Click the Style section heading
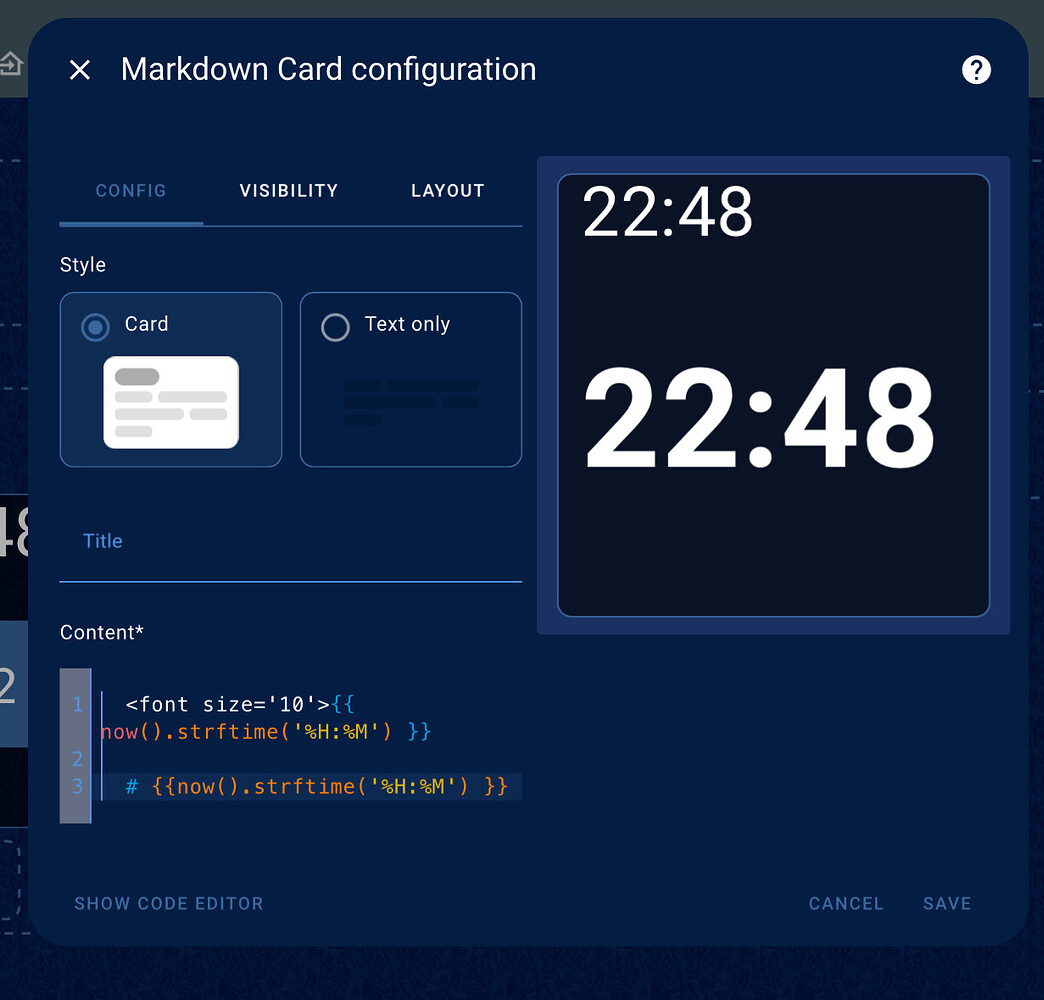 [x=82, y=264]
